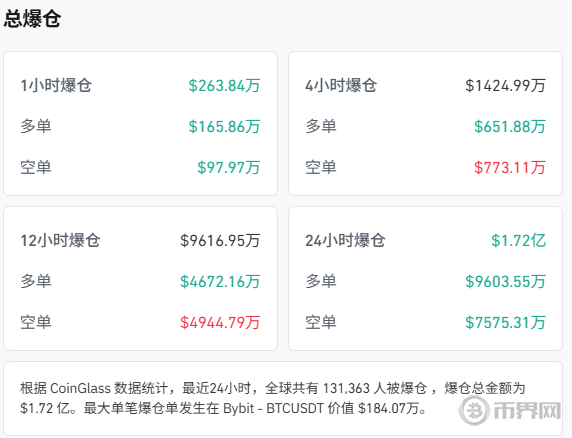Click the 4-hour long value $651.88万
572x438 pixels.
[510, 127]
